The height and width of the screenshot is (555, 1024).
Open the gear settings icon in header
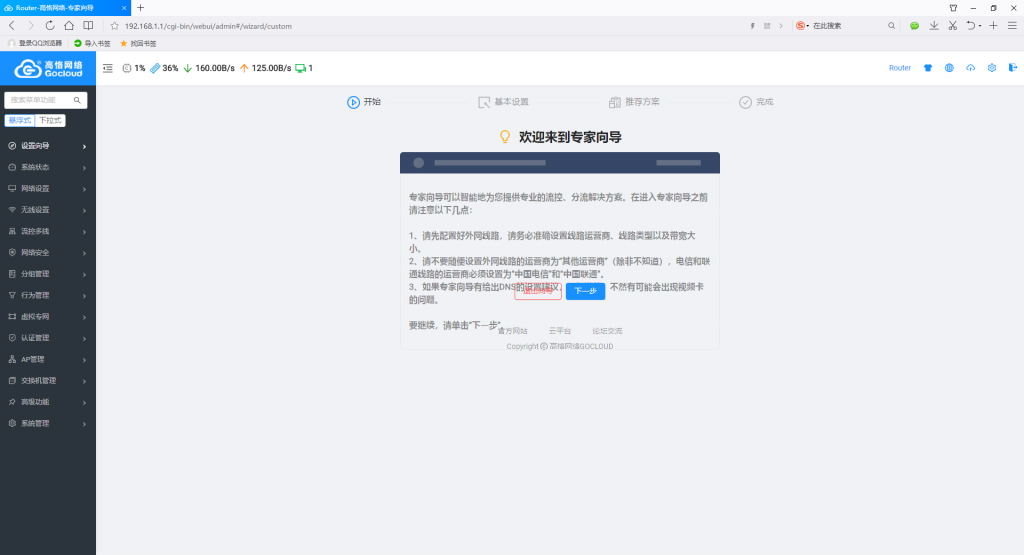[992, 68]
